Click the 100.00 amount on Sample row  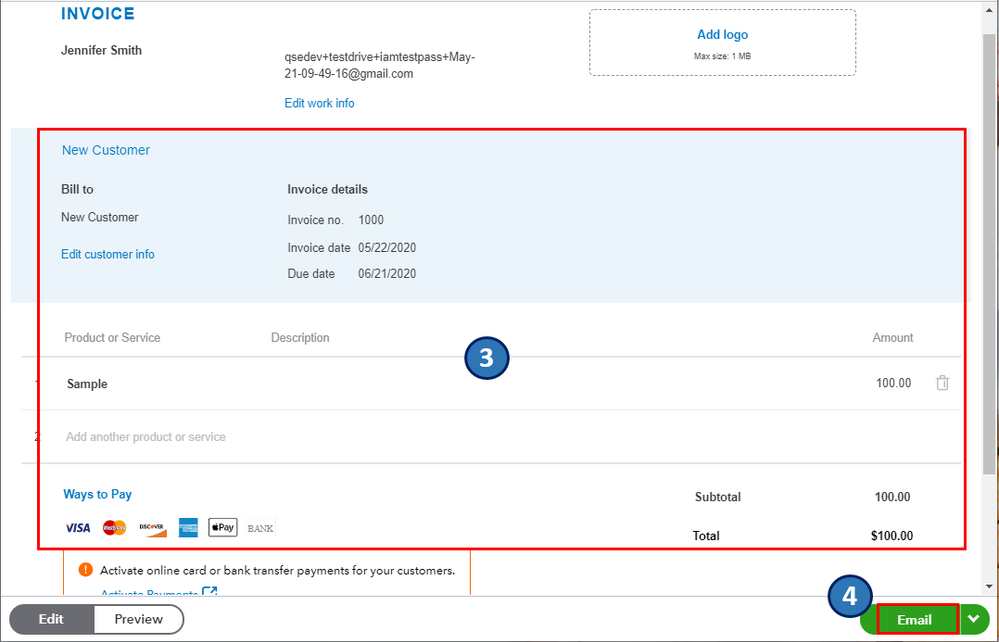(893, 383)
